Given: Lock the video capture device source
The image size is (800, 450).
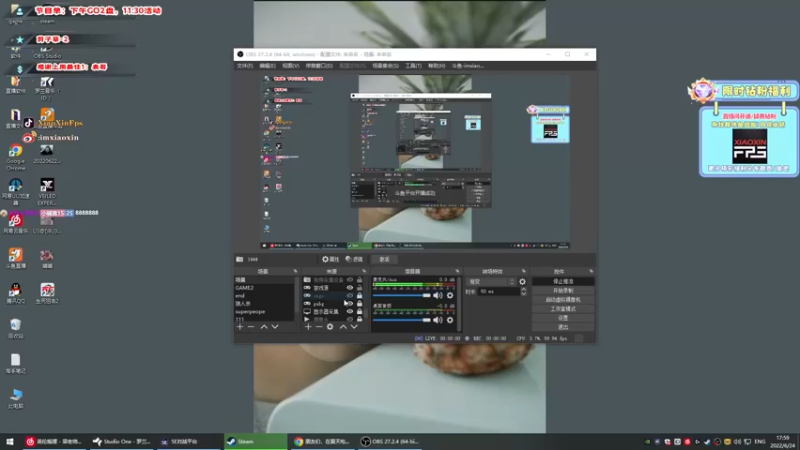Looking at the screenshot, I should pyautogui.click(x=360, y=280).
